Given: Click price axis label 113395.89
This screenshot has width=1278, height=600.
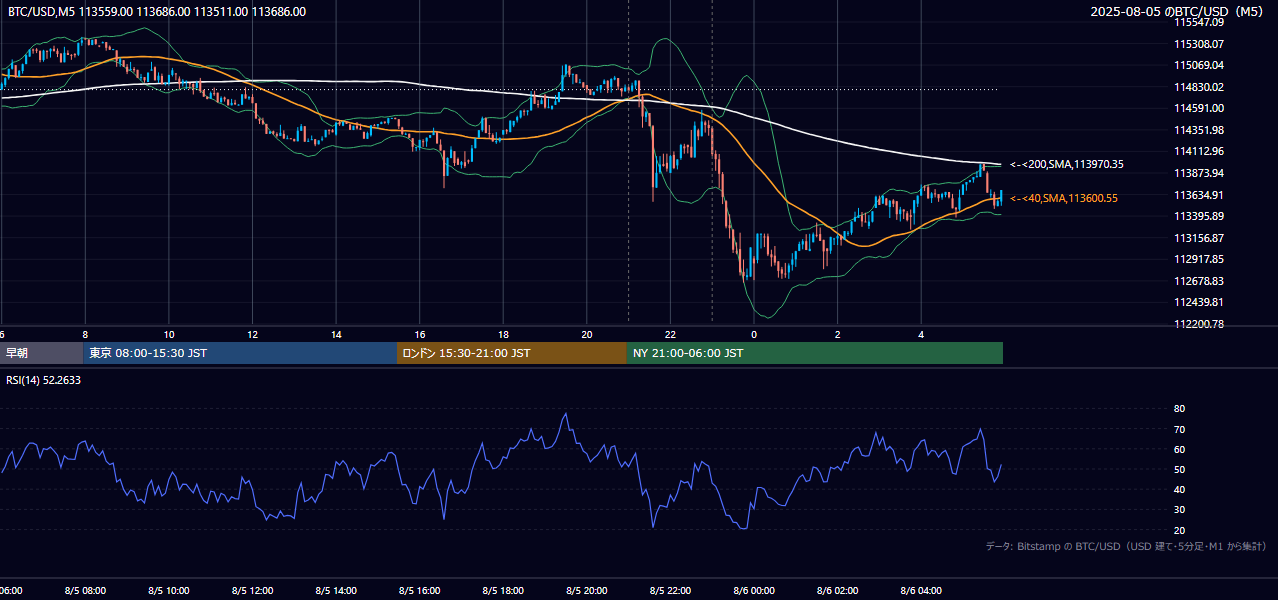Looking at the screenshot, I should click(1199, 216).
